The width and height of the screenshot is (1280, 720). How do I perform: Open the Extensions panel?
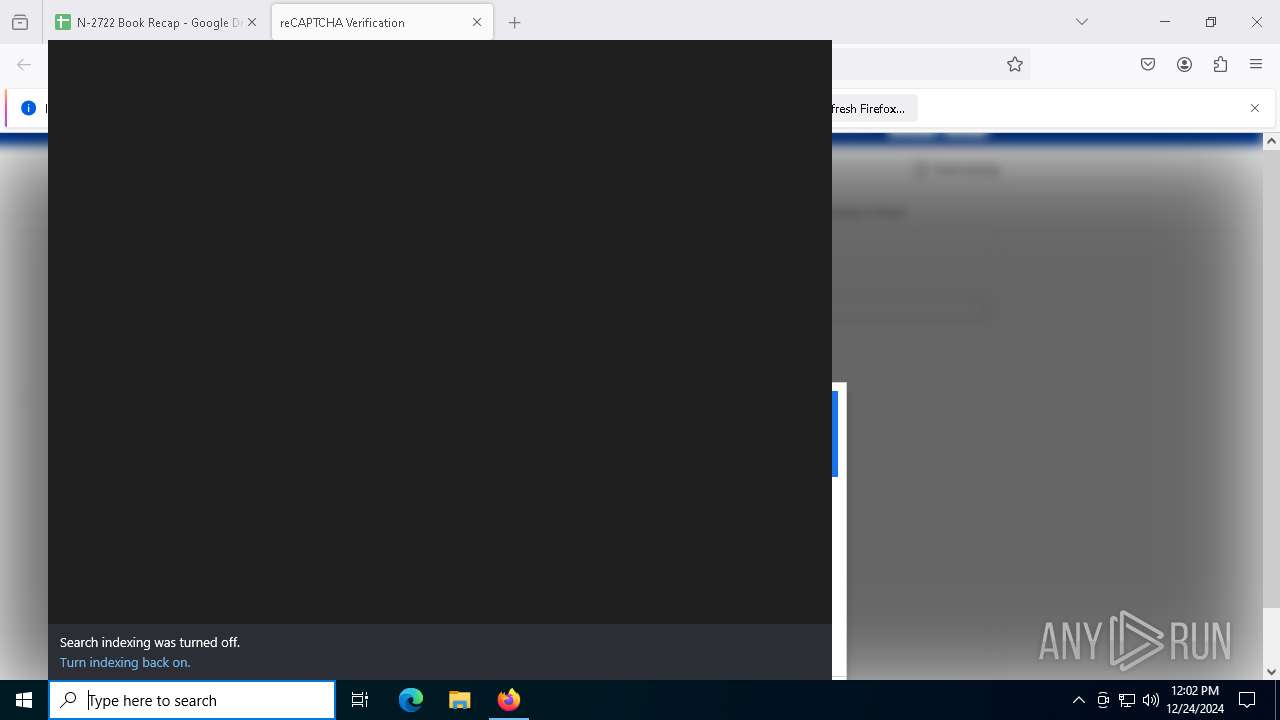1220,64
